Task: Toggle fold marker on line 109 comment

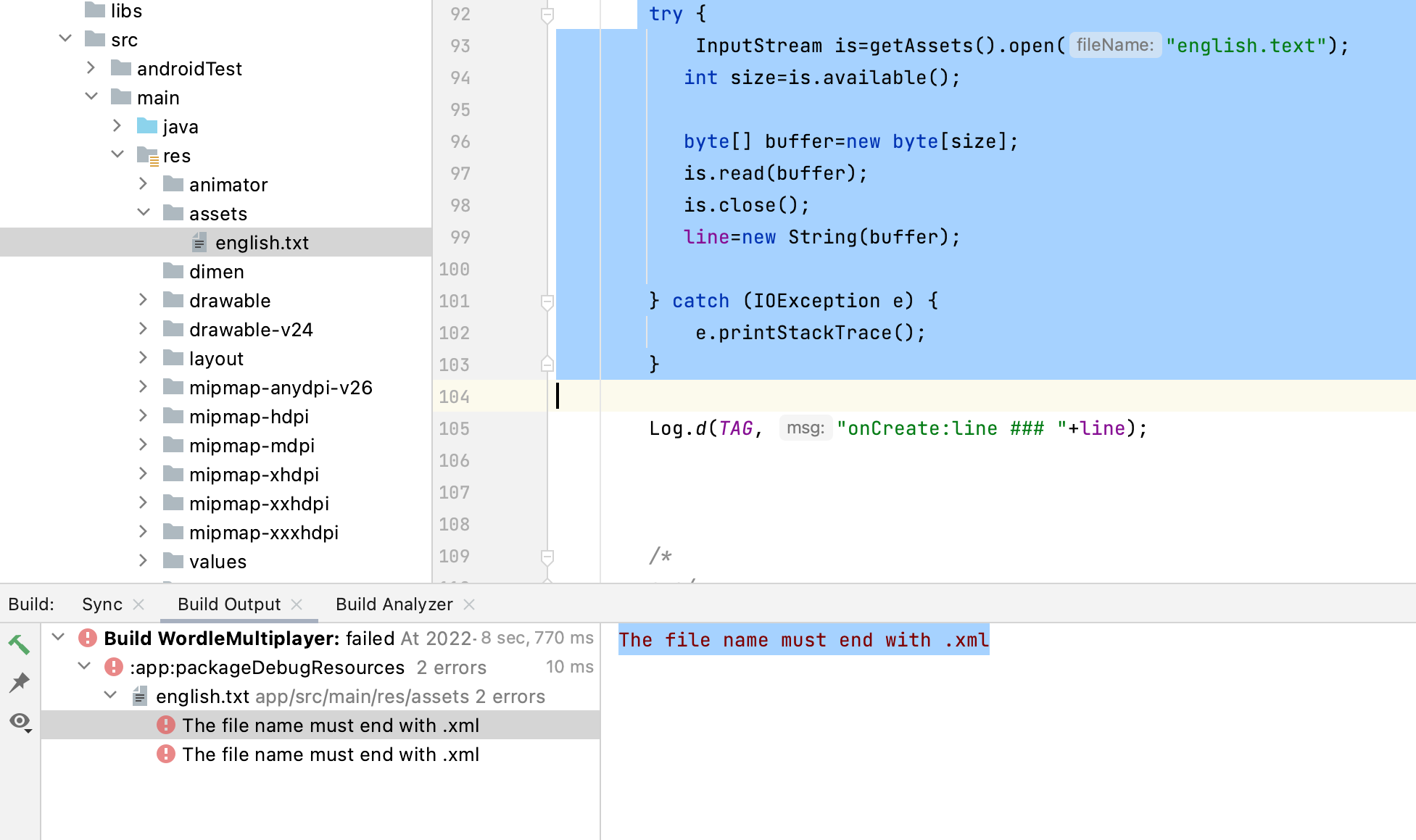Action: click(547, 557)
